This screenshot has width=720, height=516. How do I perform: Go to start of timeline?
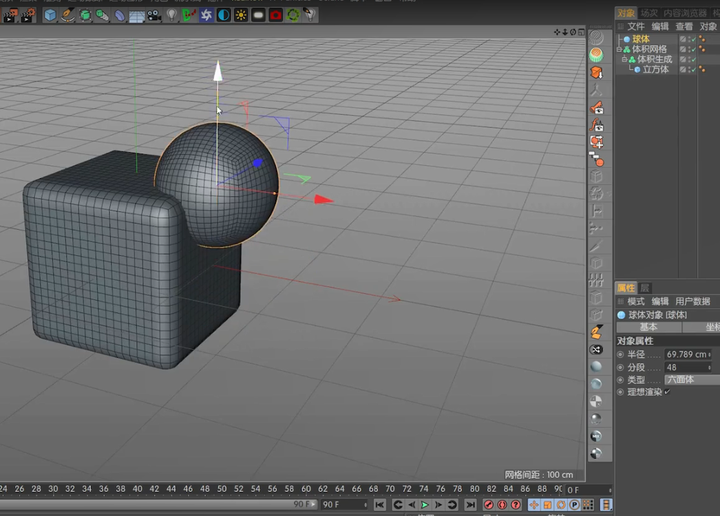[380, 505]
